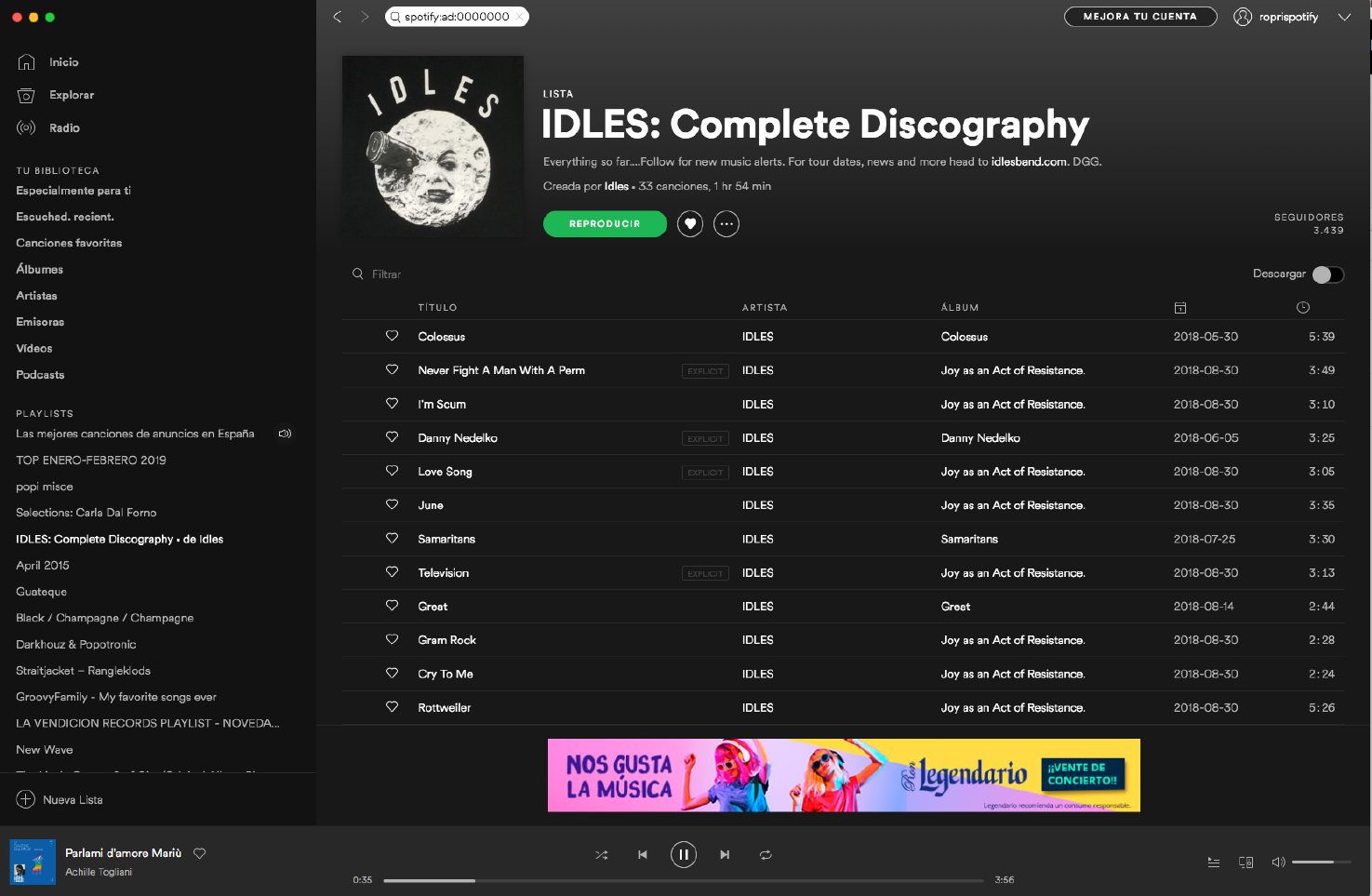Toggle the playlist follow heart button
Viewport: 1372px width, 896px height.
pyautogui.click(x=690, y=224)
